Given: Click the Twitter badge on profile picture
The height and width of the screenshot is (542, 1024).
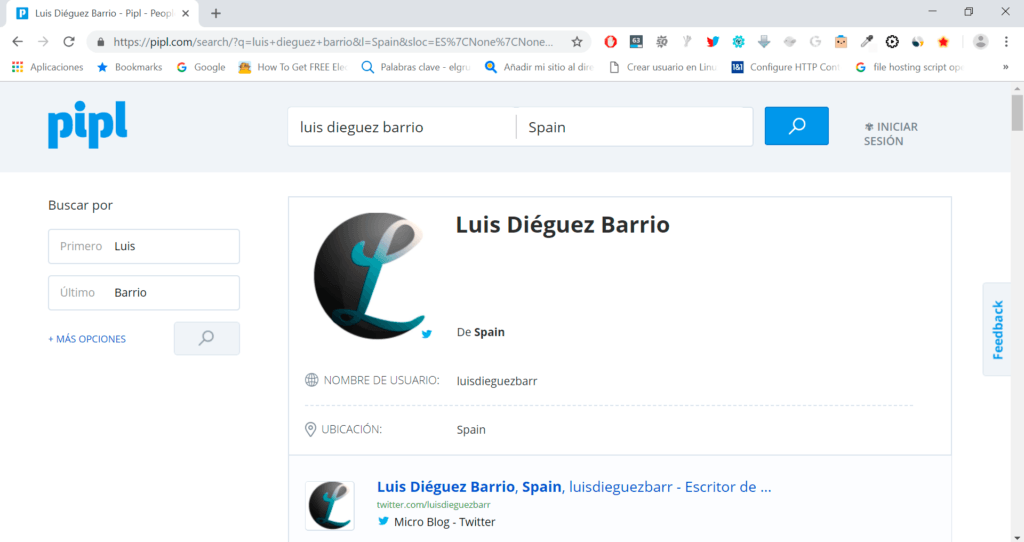Looking at the screenshot, I should pos(426,334).
